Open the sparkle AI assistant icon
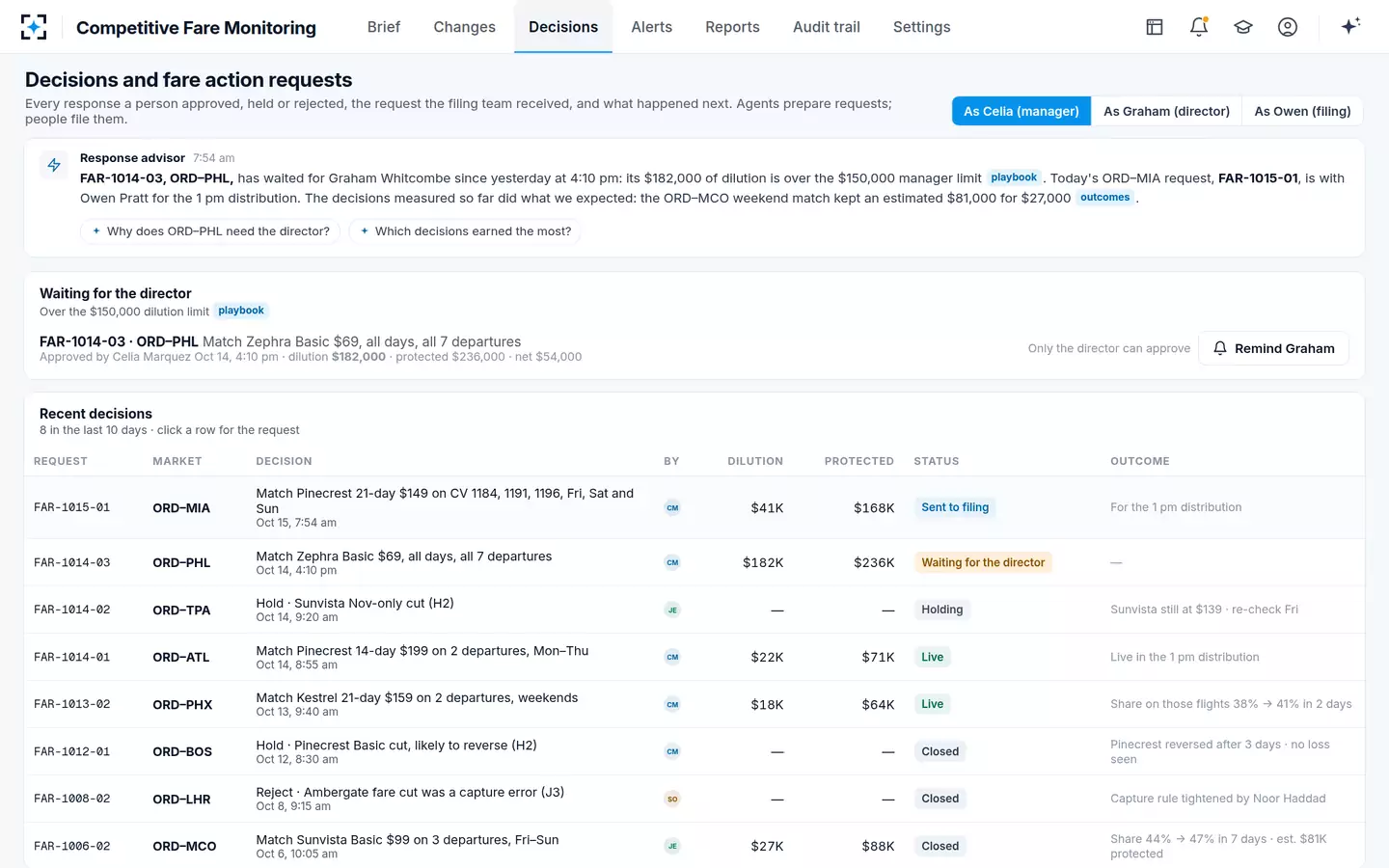Image resolution: width=1389 pixels, height=868 pixels. (1350, 26)
